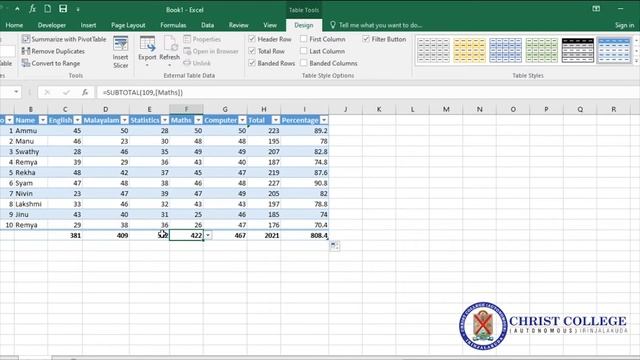Apply the green table style

click(x=541, y=50)
